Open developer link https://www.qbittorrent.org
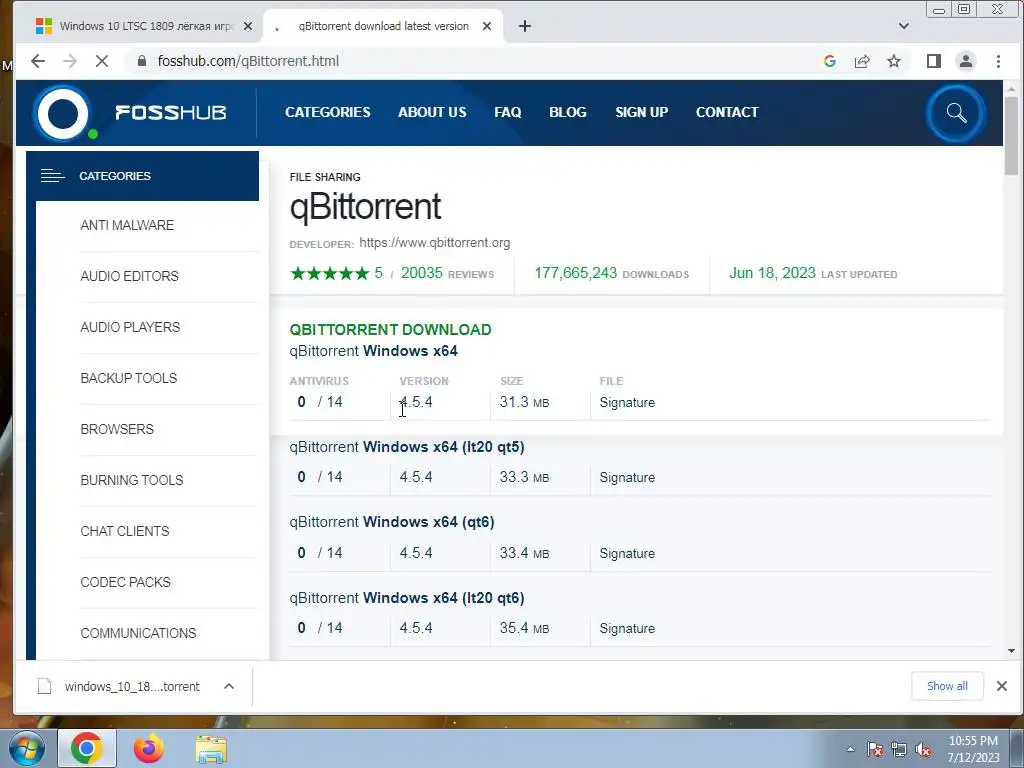 (x=435, y=243)
